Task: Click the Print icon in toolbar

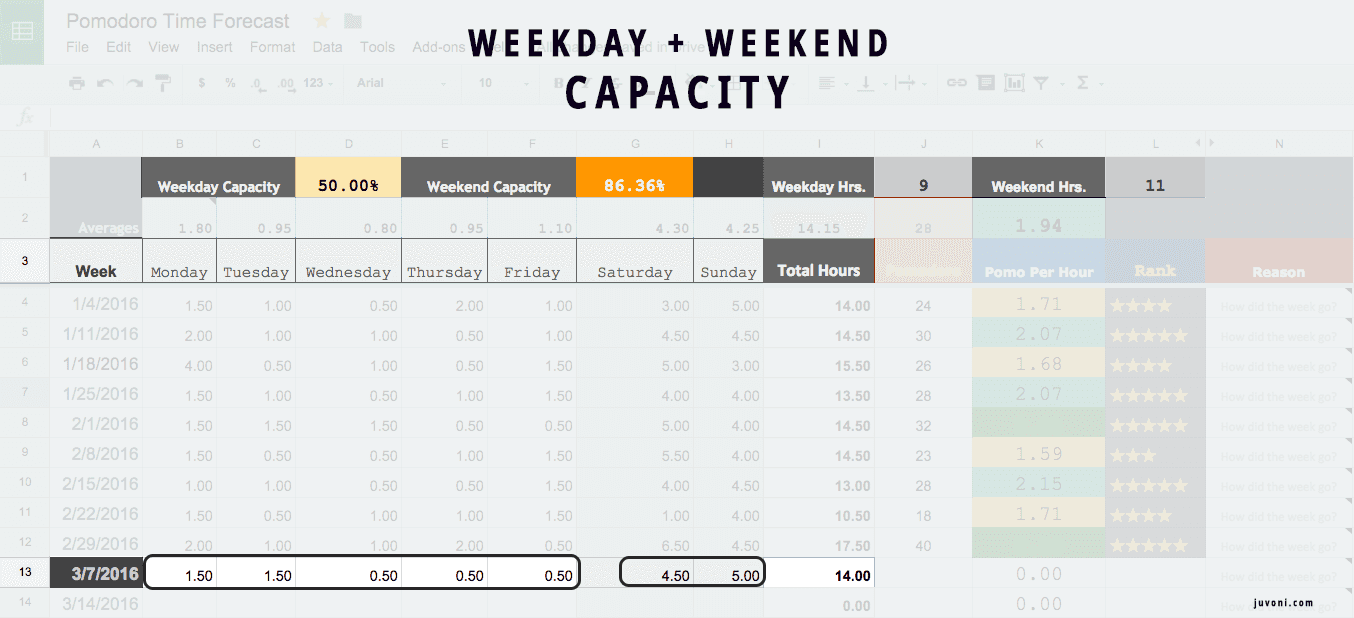Action: click(x=77, y=83)
